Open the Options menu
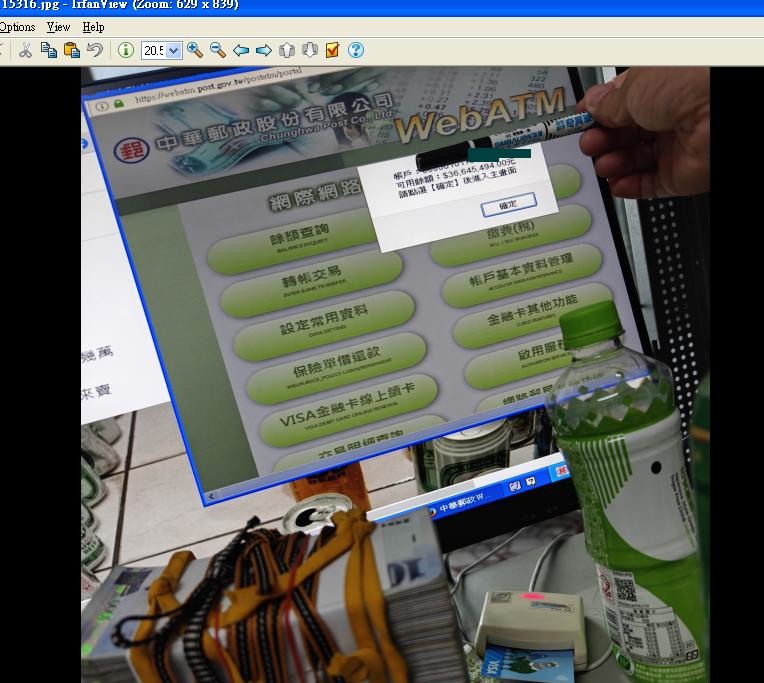This screenshot has width=764, height=683. 18,27
